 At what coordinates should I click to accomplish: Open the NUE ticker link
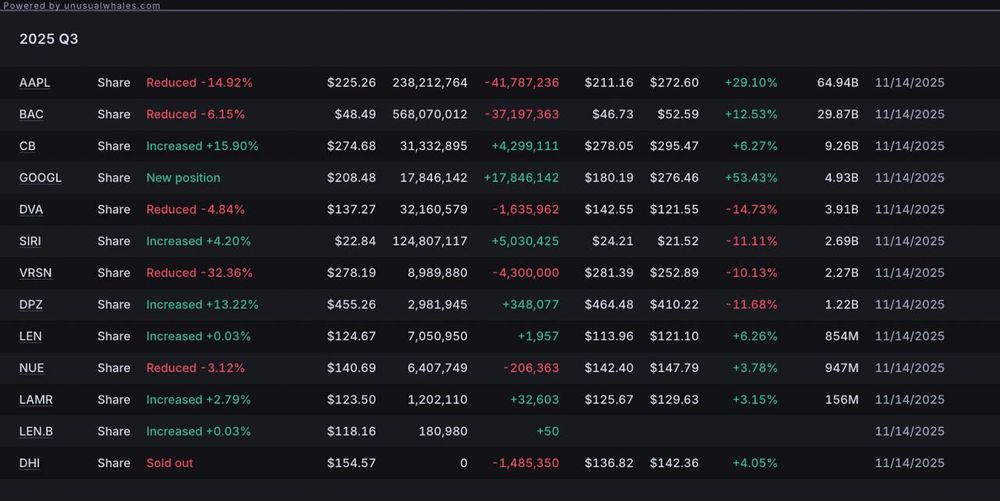(x=31, y=368)
